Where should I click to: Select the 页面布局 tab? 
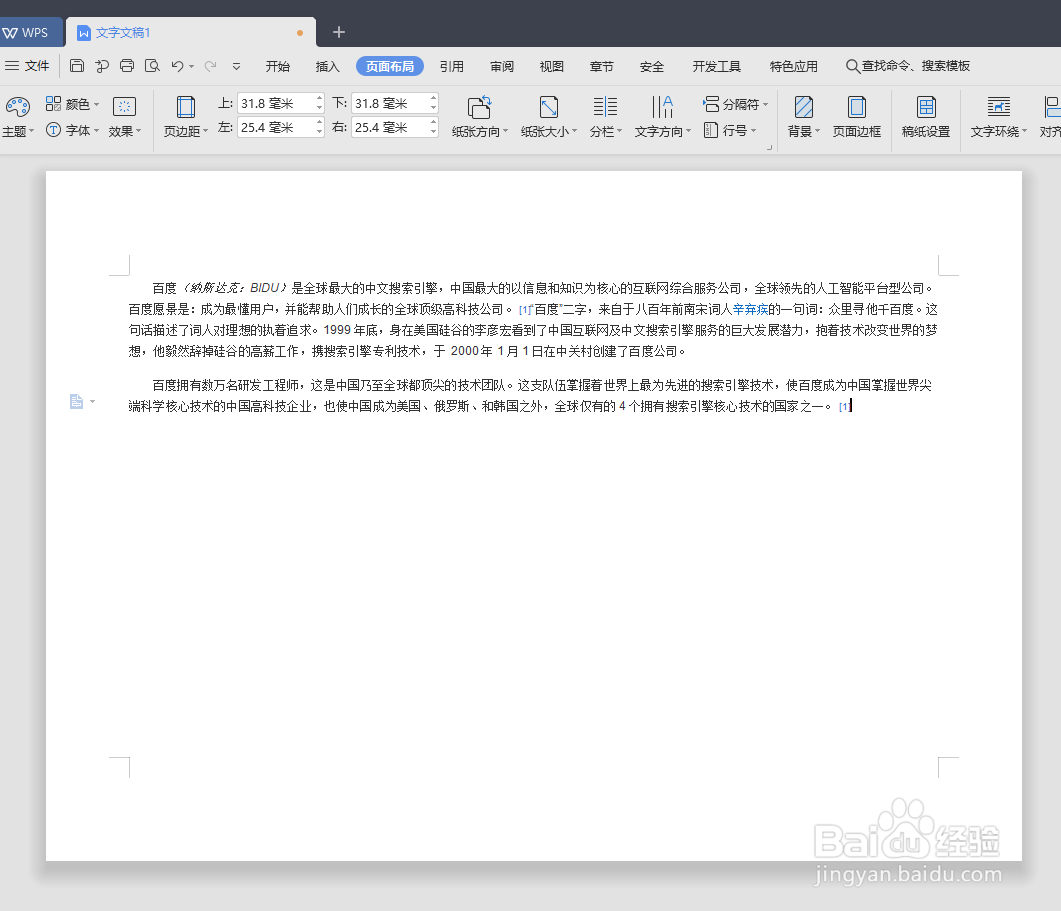click(x=390, y=66)
